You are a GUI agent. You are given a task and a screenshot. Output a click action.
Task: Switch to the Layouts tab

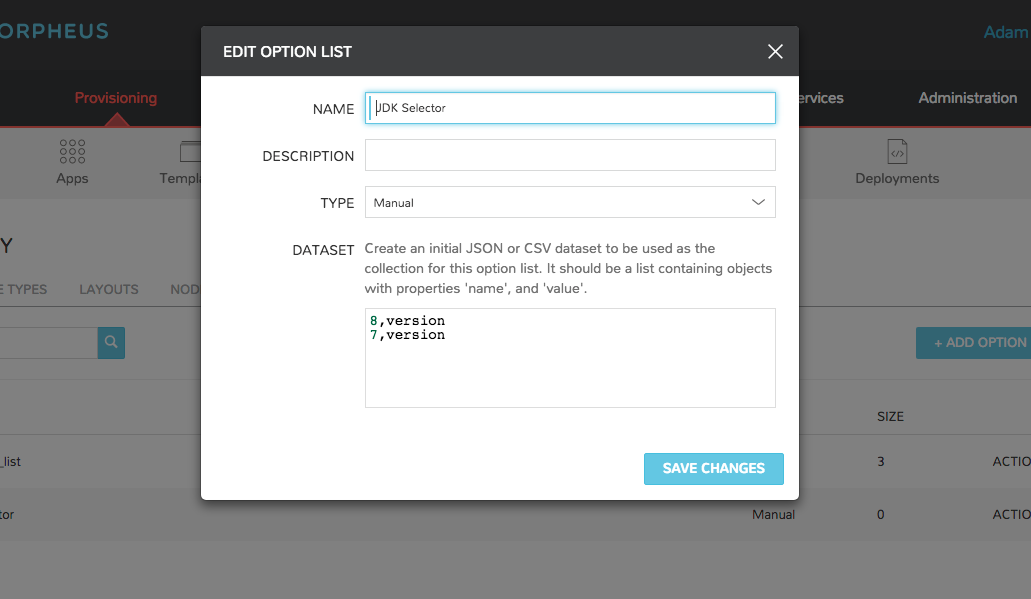[108, 289]
